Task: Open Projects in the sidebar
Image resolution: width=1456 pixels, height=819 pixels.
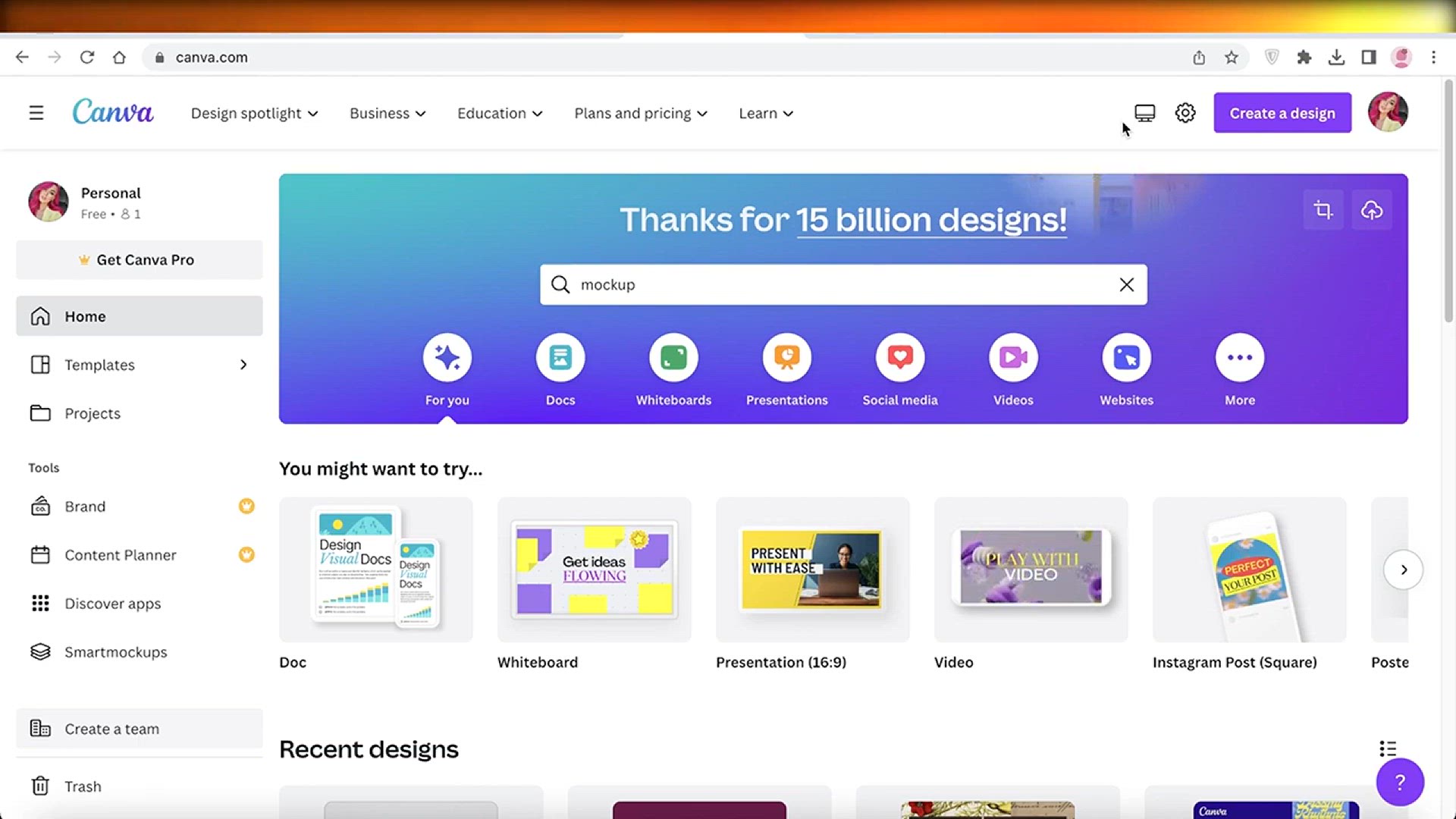Action: pyautogui.click(x=140, y=413)
